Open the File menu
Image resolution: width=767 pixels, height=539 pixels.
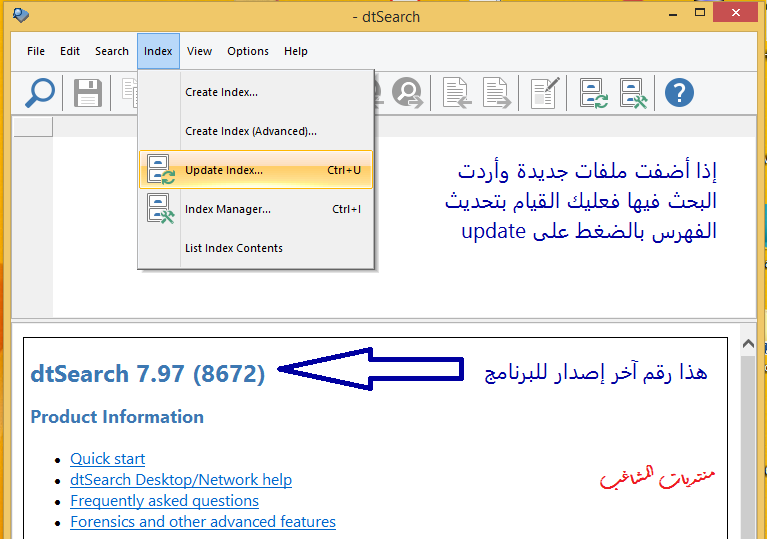[36, 51]
